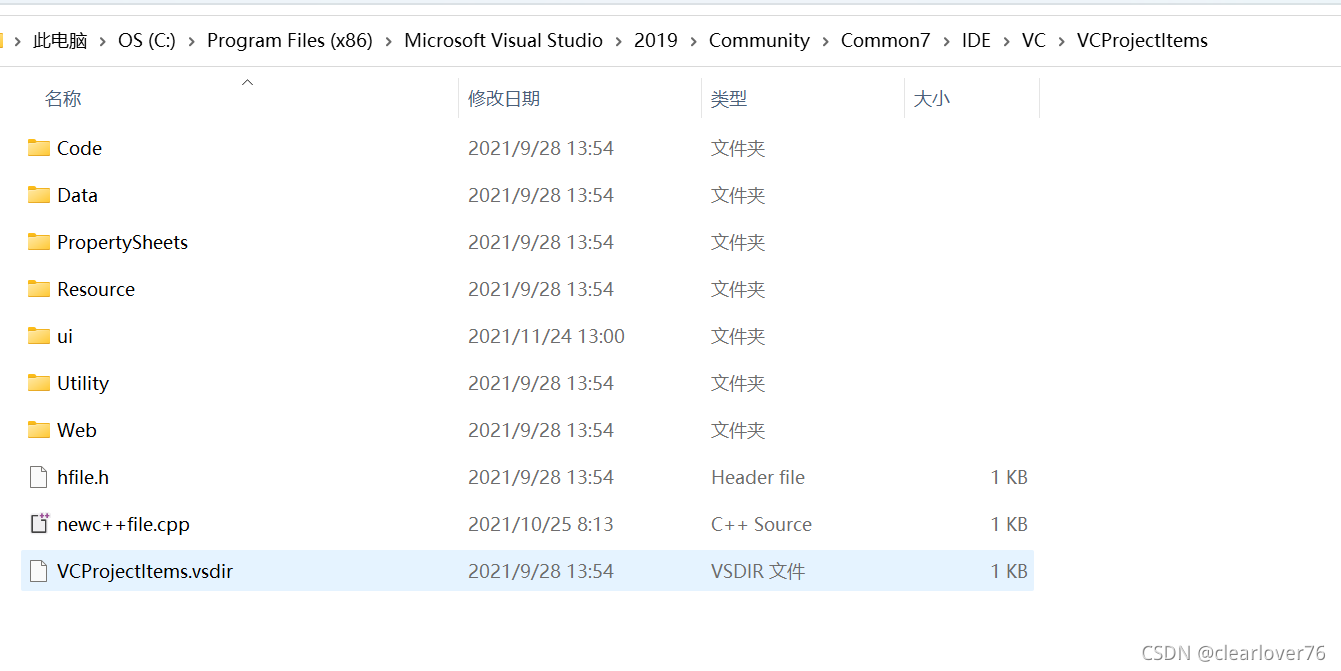The image size is (1341, 671).
Task: Navigate to Program Files (x86) breadcrumb
Action: coord(290,41)
